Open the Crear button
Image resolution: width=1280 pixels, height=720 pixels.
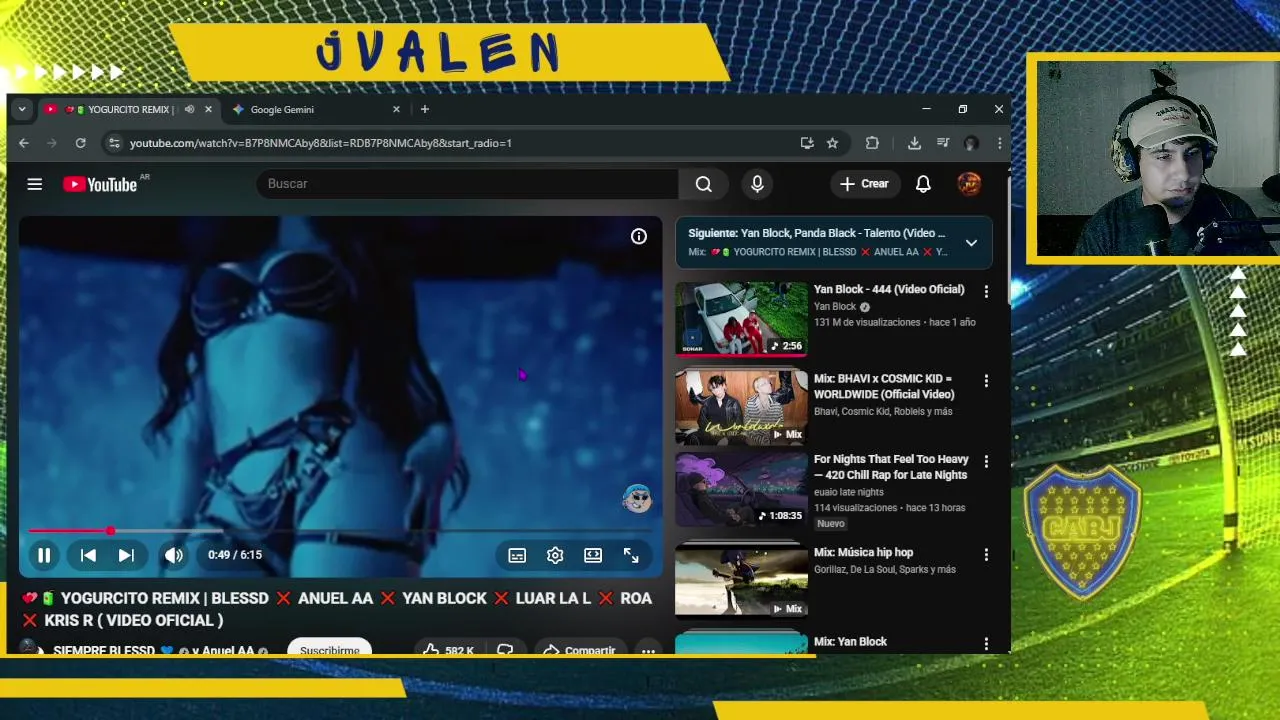tap(865, 184)
